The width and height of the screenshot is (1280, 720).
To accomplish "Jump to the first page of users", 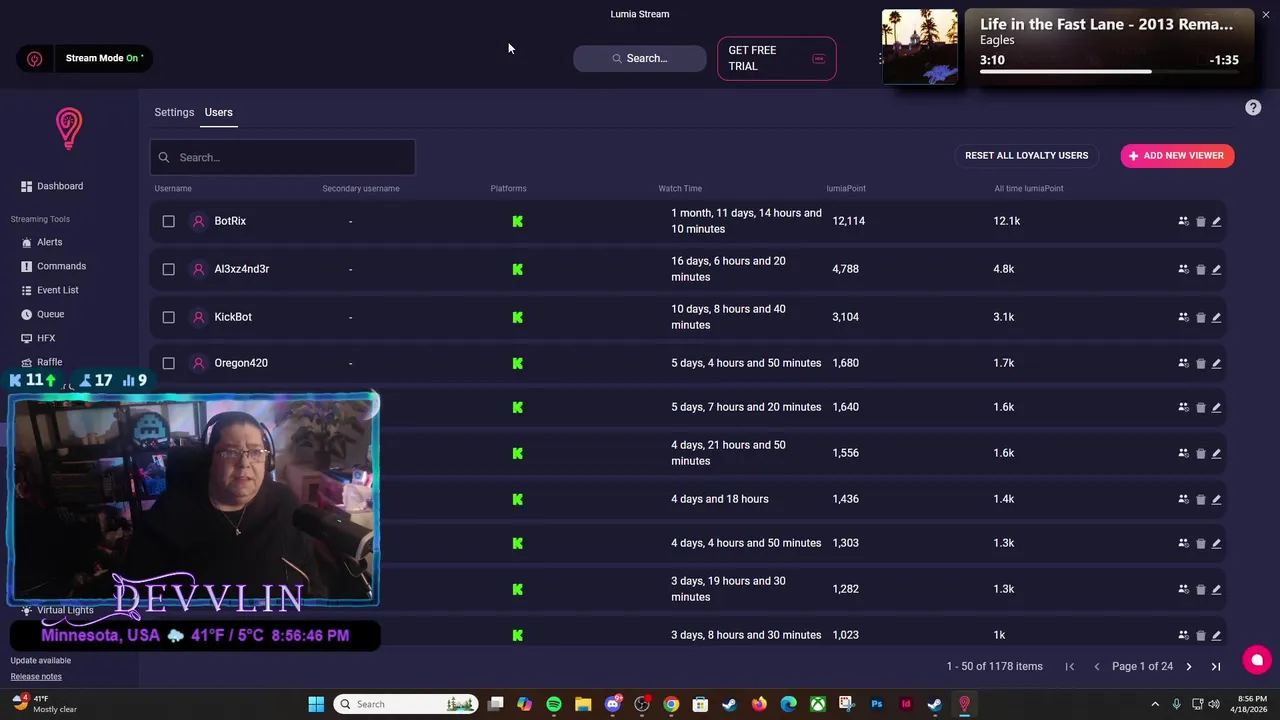I will [1069, 666].
